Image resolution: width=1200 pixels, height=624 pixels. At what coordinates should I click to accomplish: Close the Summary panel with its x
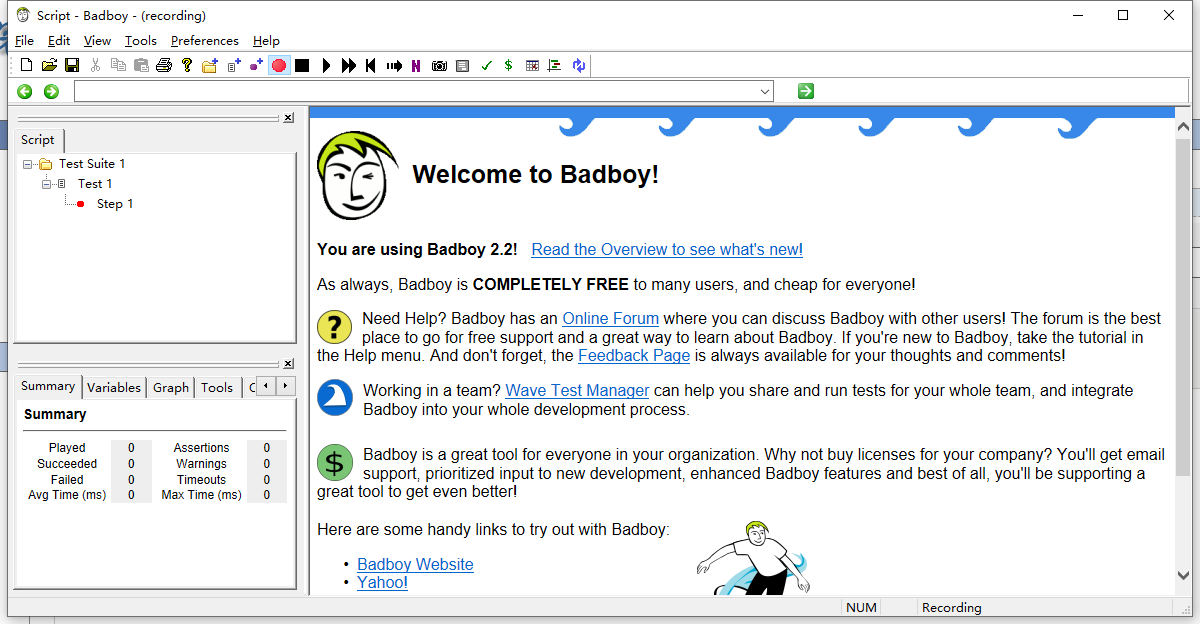point(288,364)
